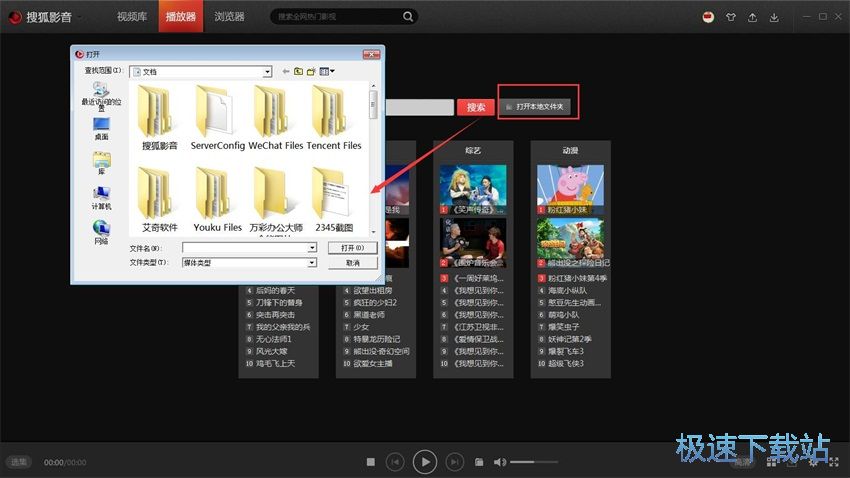The width and height of the screenshot is (850, 478).
Task: Click the file list scroll-up arrow
Action: (373, 86)
